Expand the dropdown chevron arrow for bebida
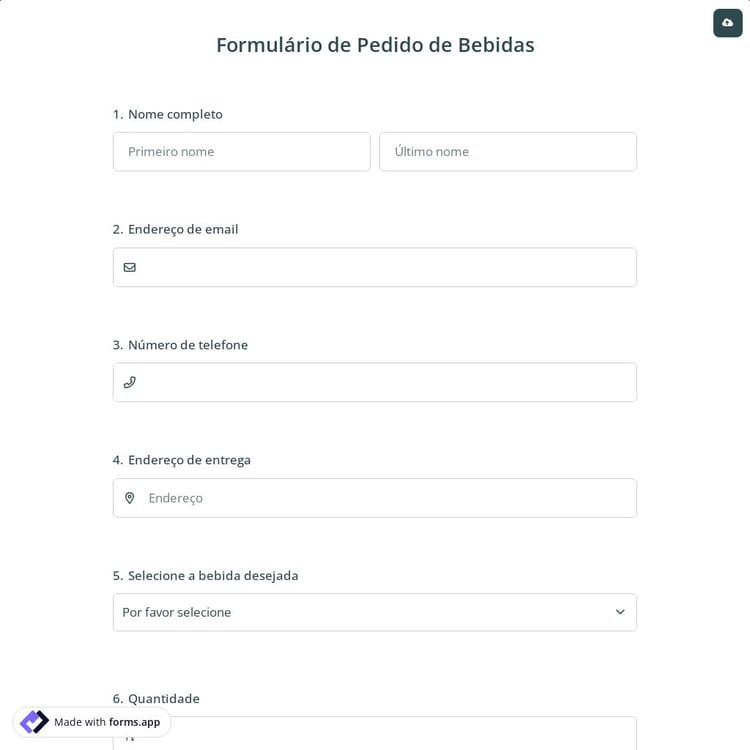Screen dimensions: 750x750 [620, 612]
